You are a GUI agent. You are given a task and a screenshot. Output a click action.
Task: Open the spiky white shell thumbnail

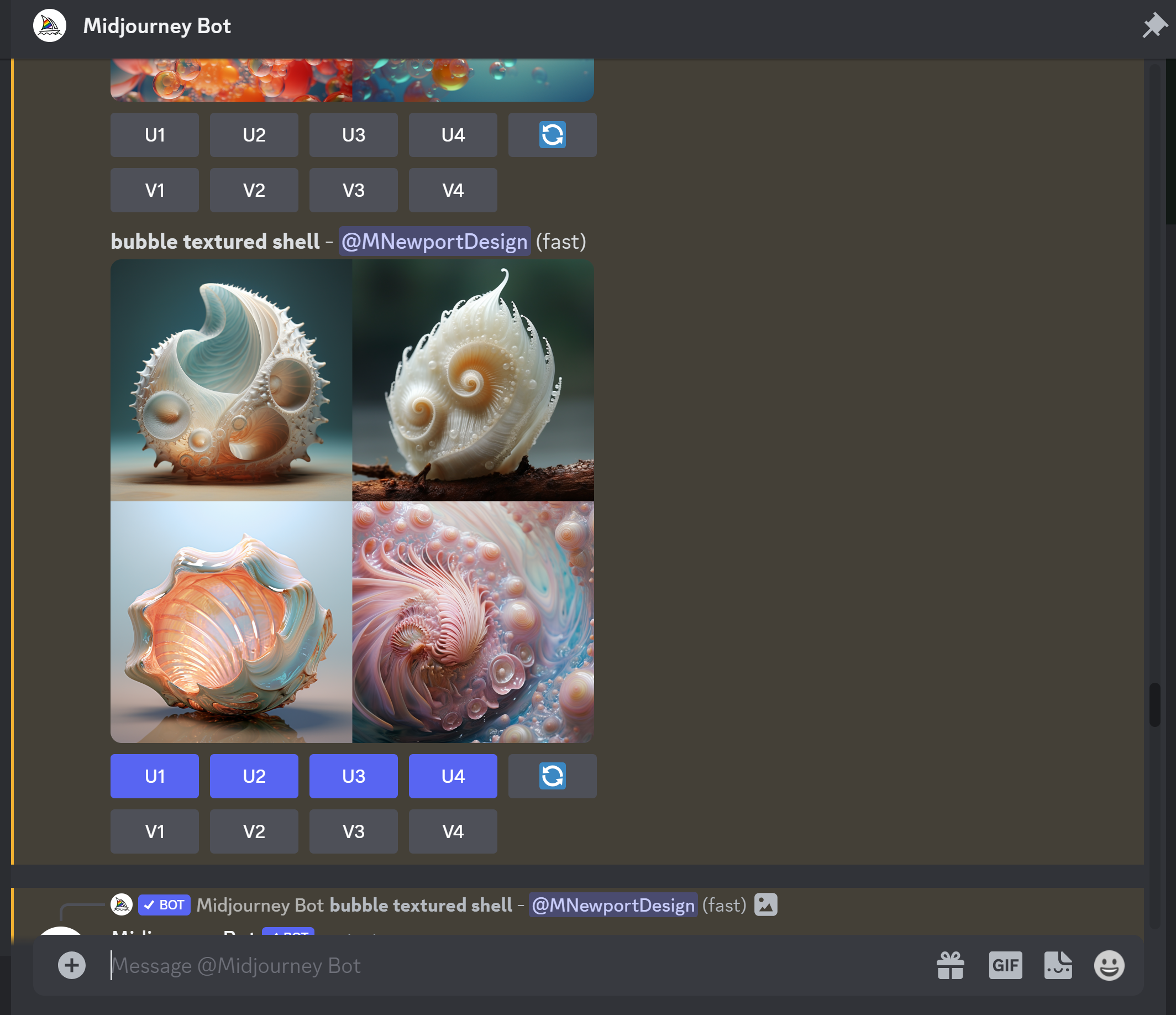230,380
